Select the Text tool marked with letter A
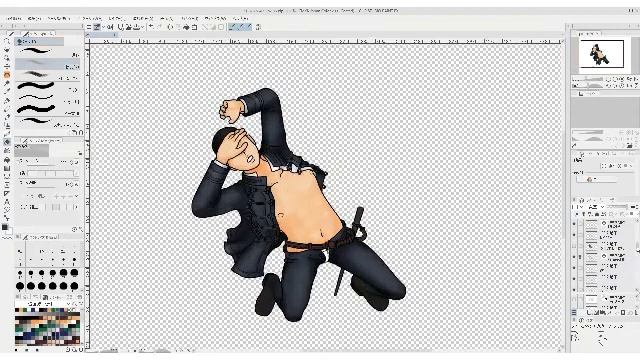Image resolution: width=640 pixels, height=360 pixels. [7, 201]
